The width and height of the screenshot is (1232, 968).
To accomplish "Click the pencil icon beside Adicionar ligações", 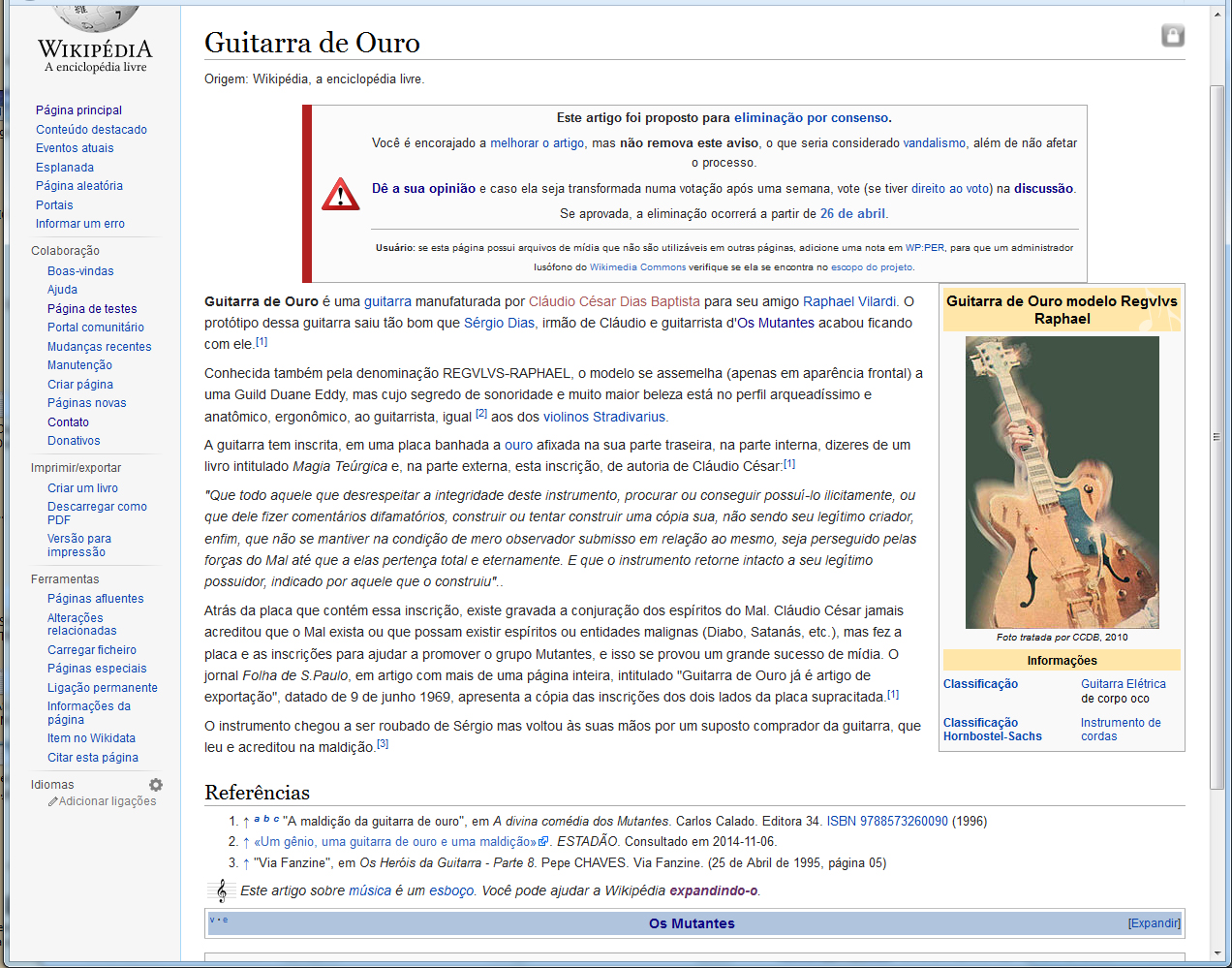I will [53, 801].
